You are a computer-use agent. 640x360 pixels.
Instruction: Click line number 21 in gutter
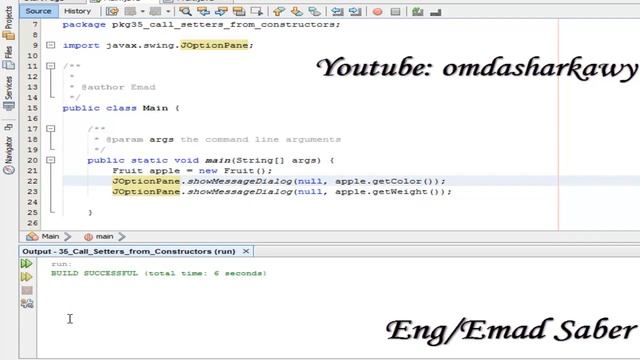(x=33, y=171)
